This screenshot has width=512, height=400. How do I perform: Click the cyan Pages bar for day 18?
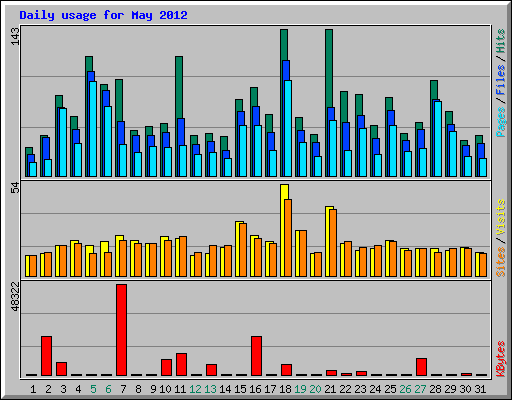tap(288, 128)
